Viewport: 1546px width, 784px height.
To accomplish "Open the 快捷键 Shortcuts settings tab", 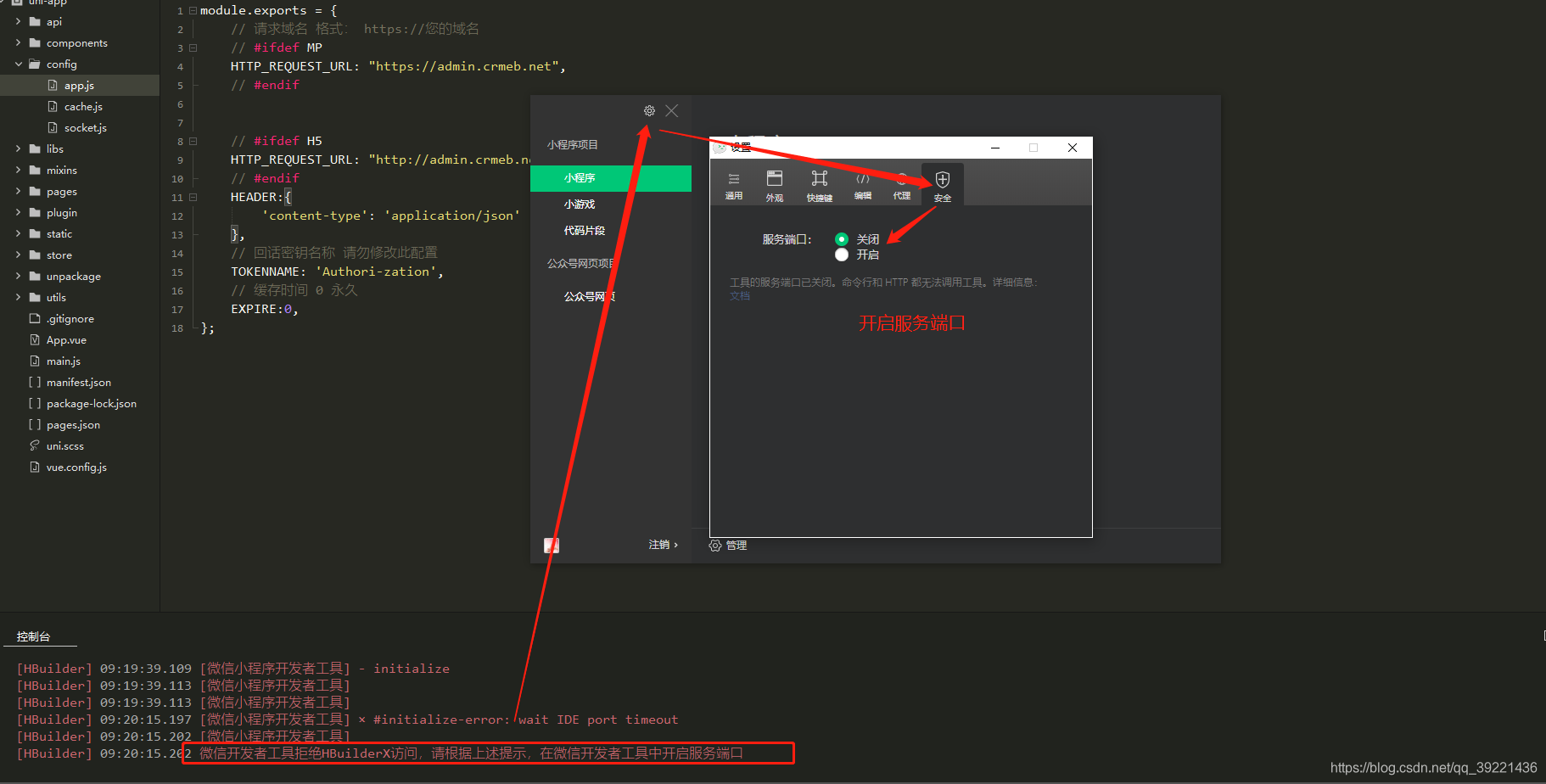I will tap(820, 186).
